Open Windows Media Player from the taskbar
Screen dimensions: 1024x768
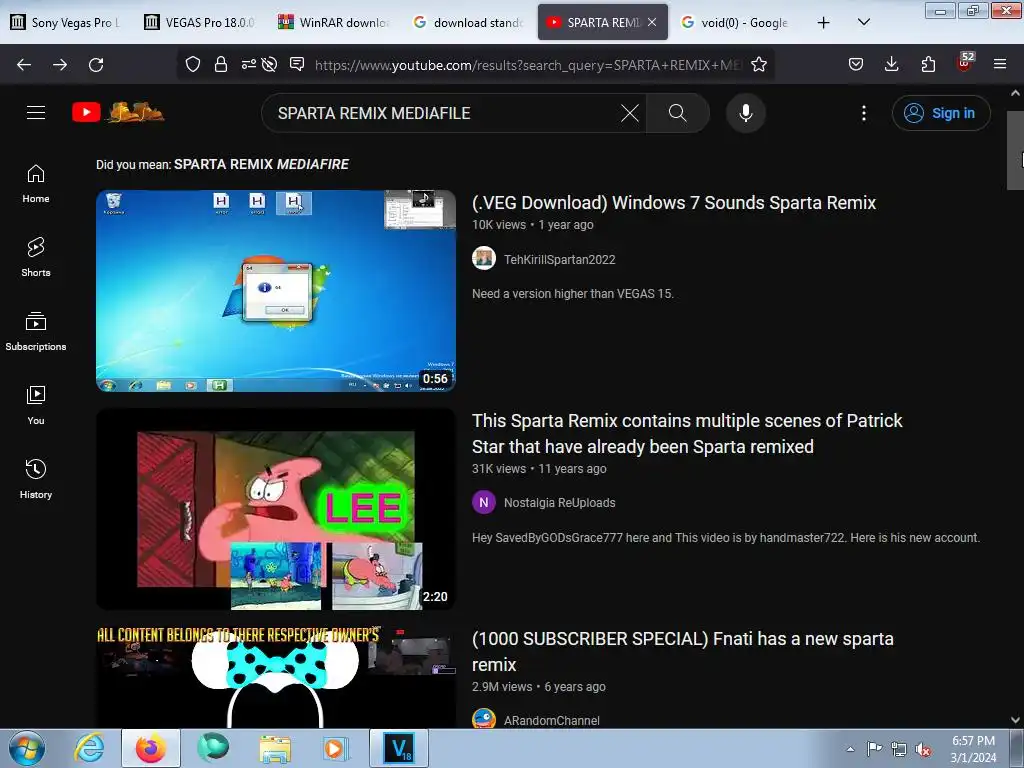336,748
